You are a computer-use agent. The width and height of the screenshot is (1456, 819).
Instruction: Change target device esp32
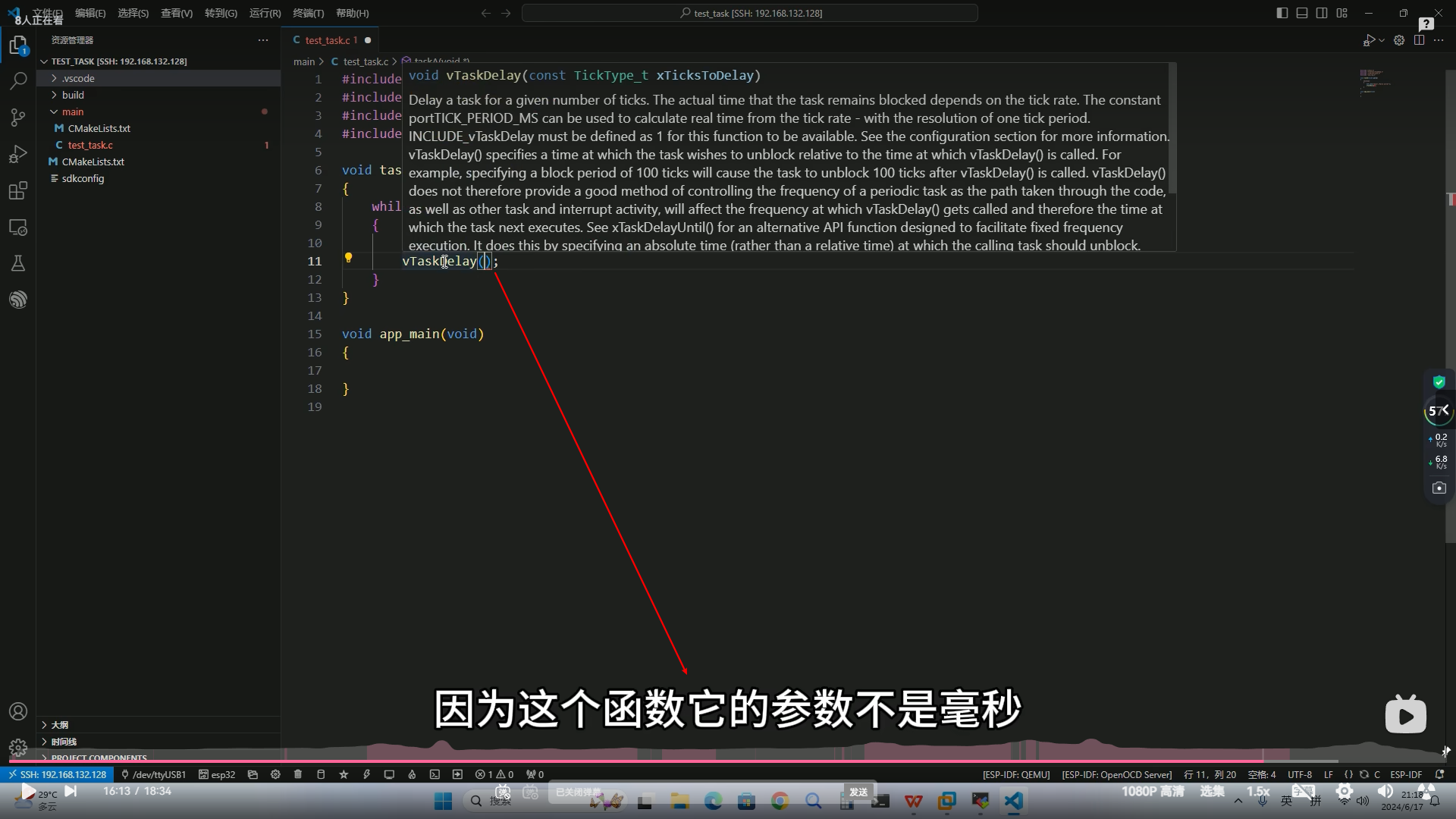(x=217, y=774)
